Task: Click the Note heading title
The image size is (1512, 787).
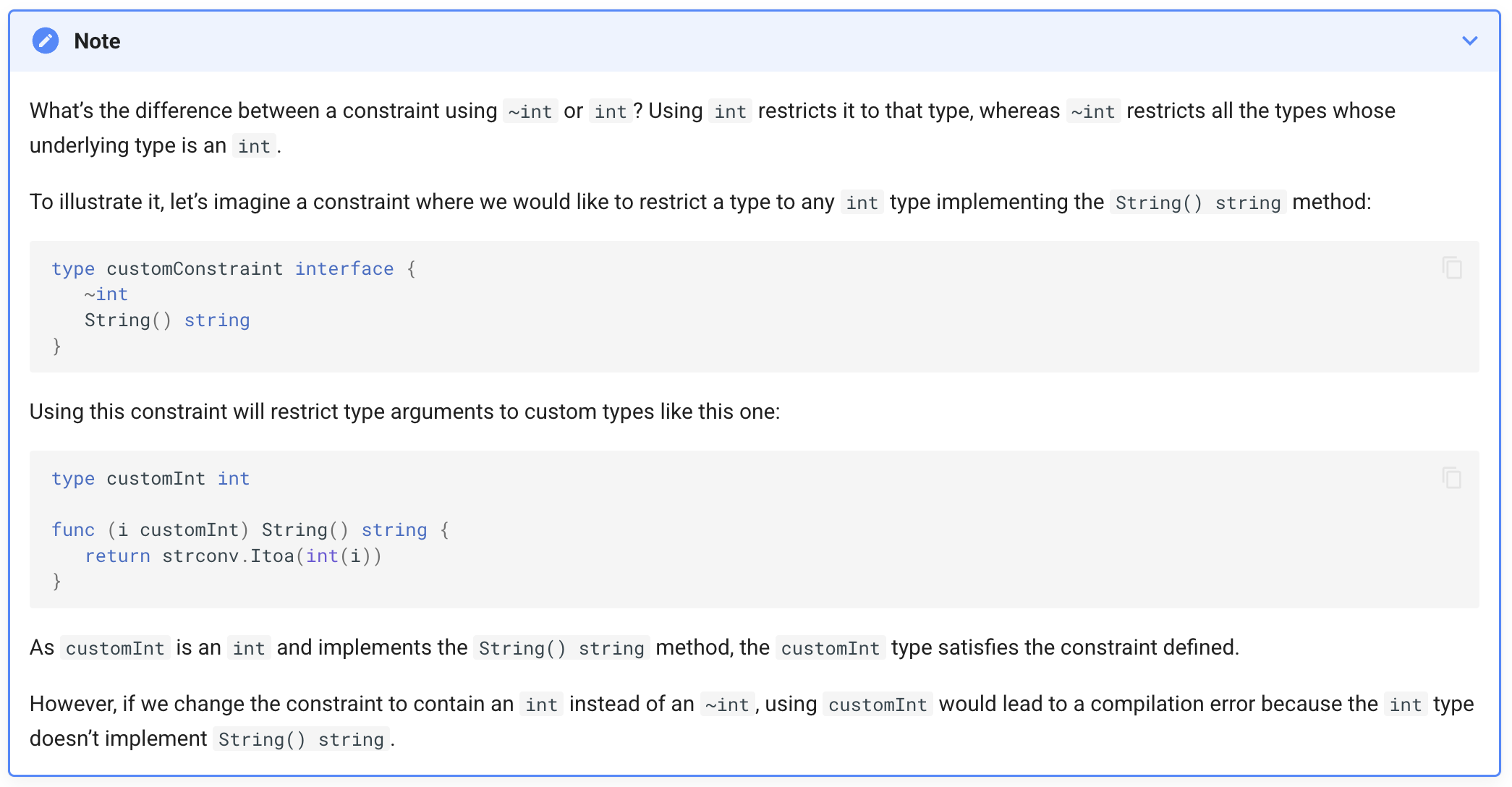Action: click(97, 41)
